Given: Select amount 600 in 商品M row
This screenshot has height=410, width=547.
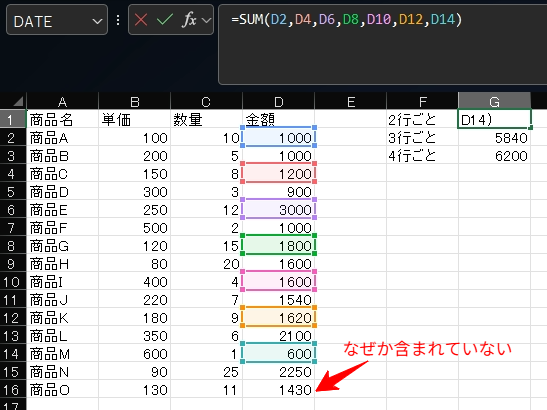Looking at the screenshot, I should (278, 354).
